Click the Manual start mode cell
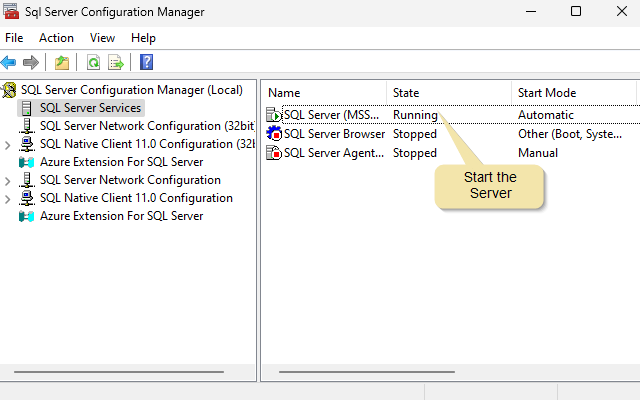Screen dimensions: 640x400 coord(538,153)
